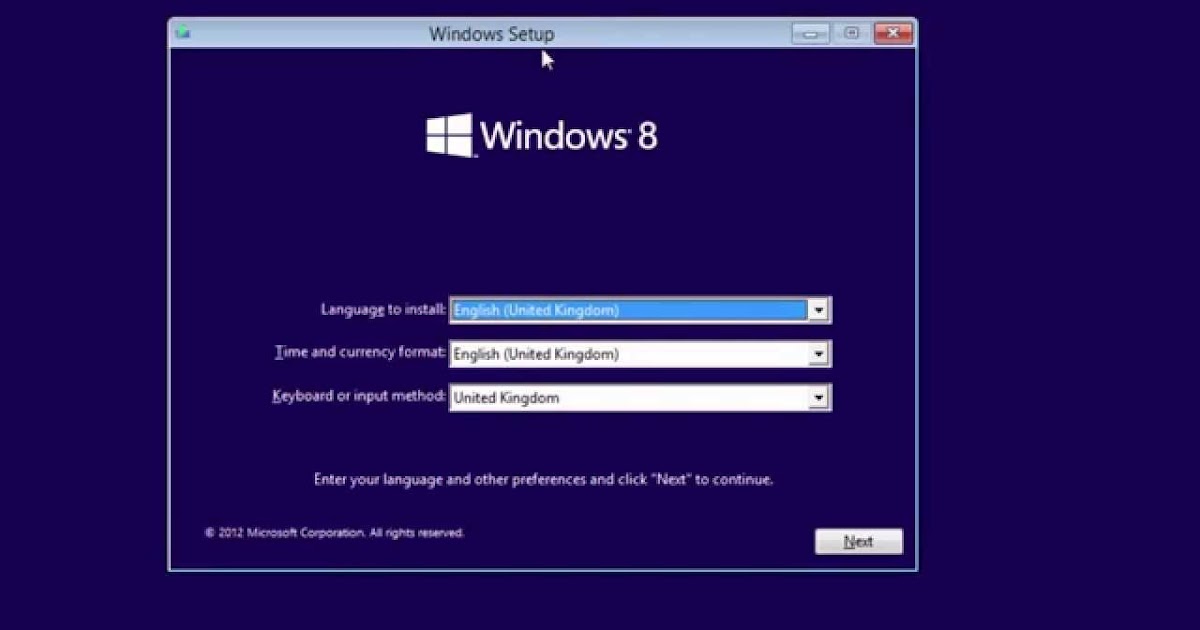Click the Windows Setup title text
The height and width of the screenshot is (630, 1200).
tap(491, 33)
